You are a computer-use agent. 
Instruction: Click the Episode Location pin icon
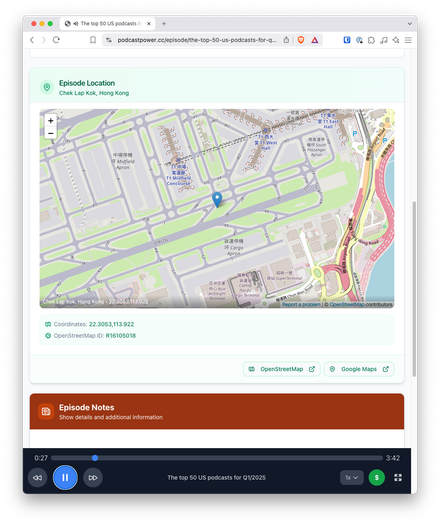pos(47,88)
